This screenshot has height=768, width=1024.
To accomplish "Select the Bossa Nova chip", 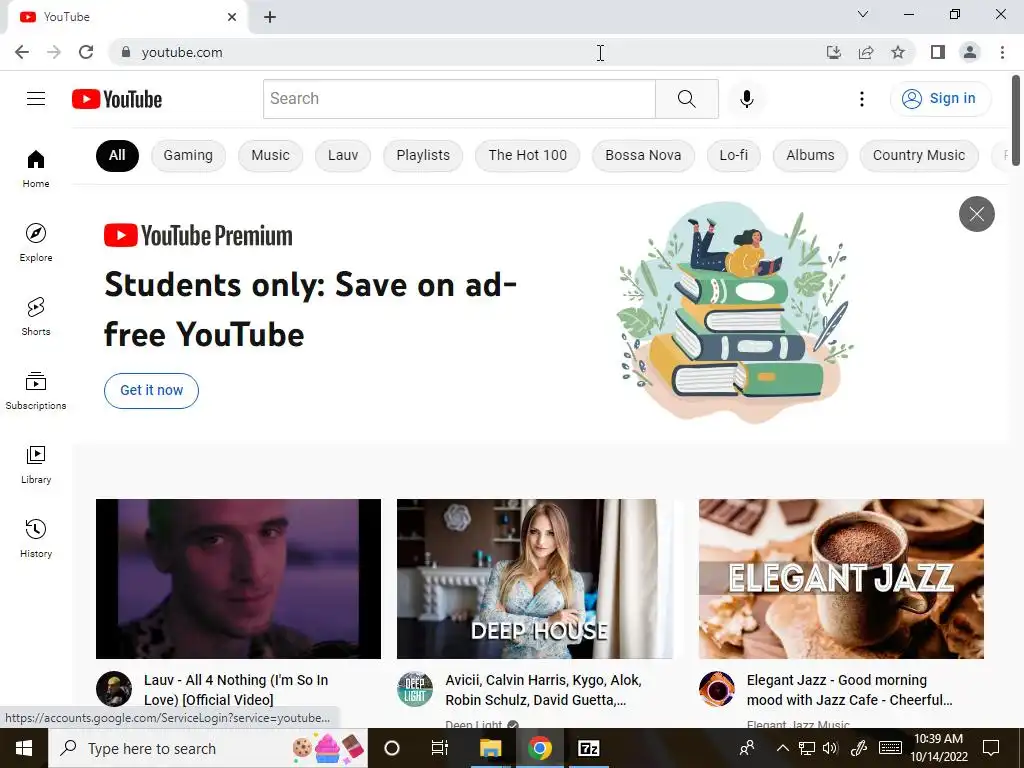I will (x=643, y=155).
